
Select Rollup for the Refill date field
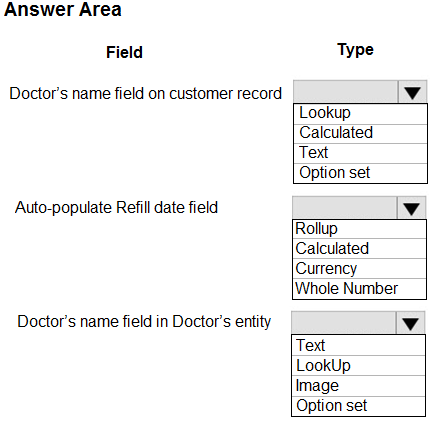(359, 229)
